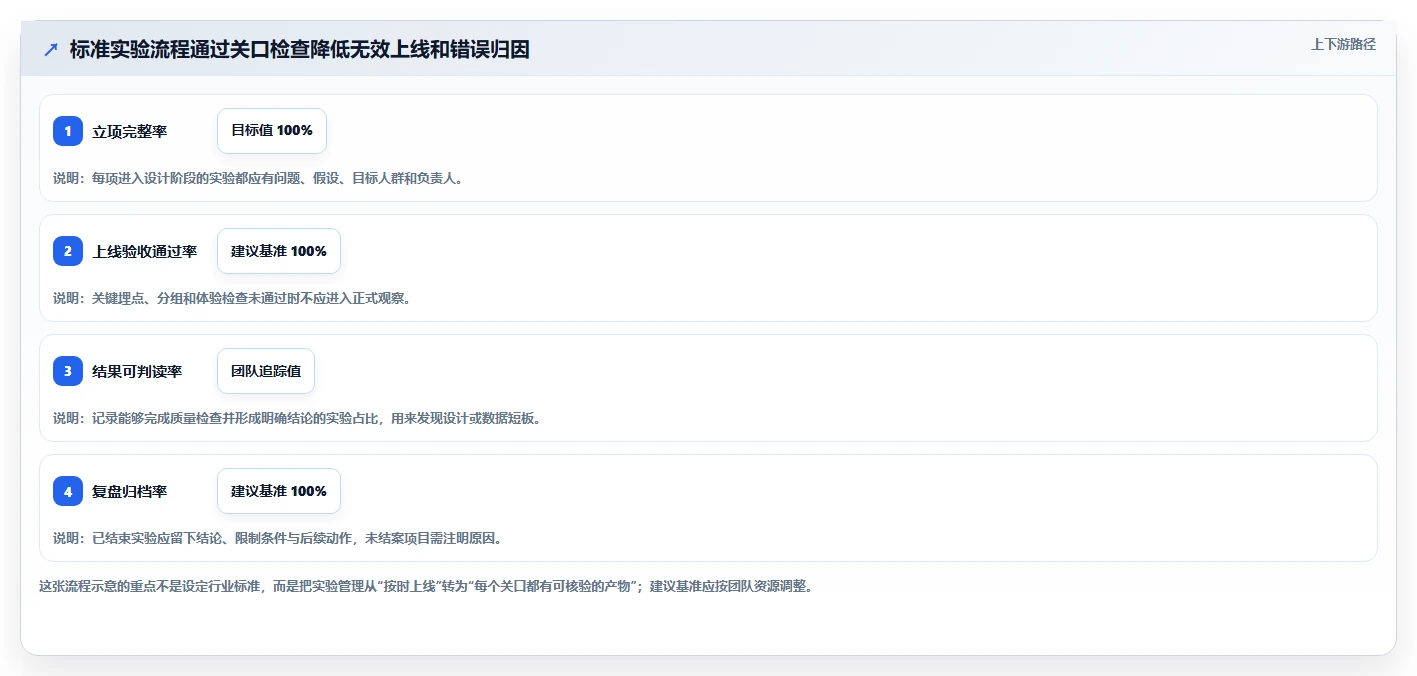Click 建议基准 100% pill in 复盘归档率 row
The image size is (1417, 676).
279,491
